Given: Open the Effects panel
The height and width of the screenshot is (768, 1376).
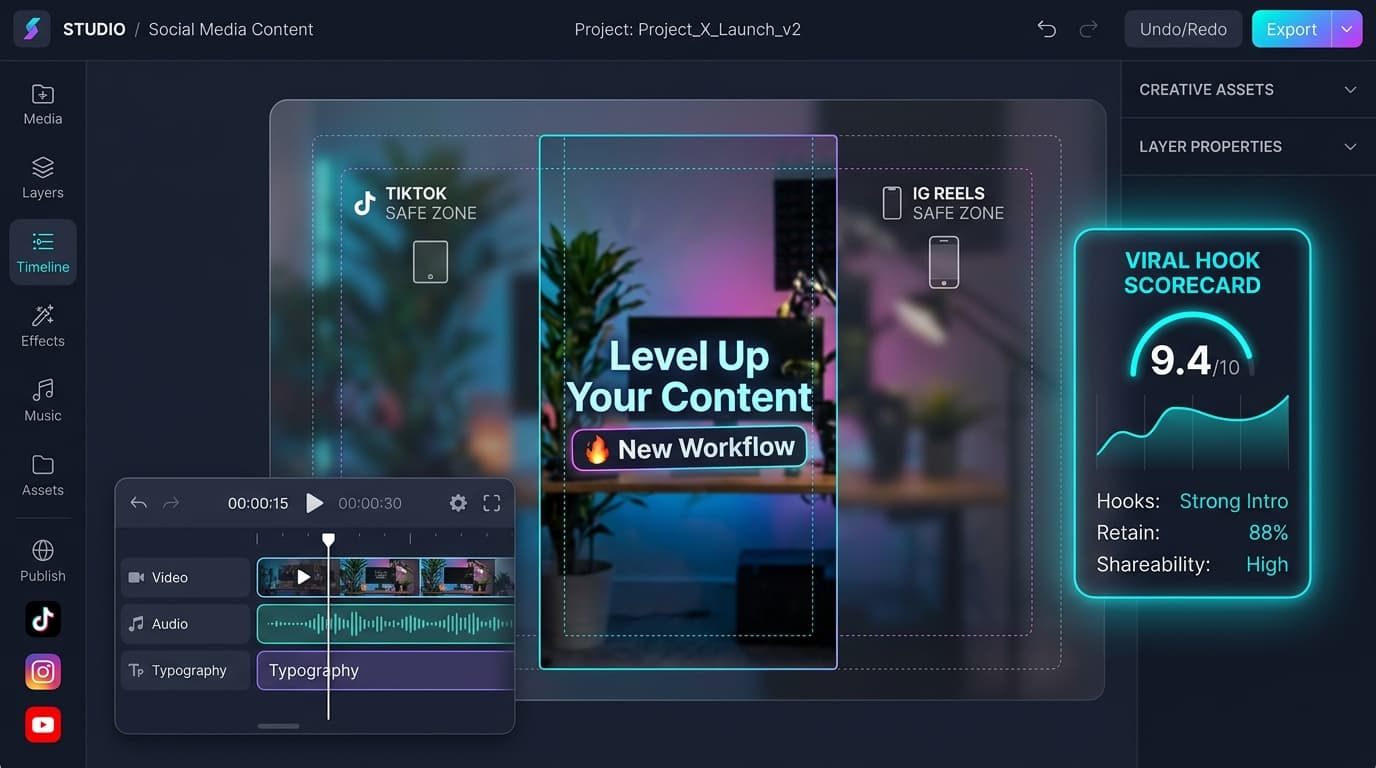Looking at the screenshot, I should tap(43, 327).
